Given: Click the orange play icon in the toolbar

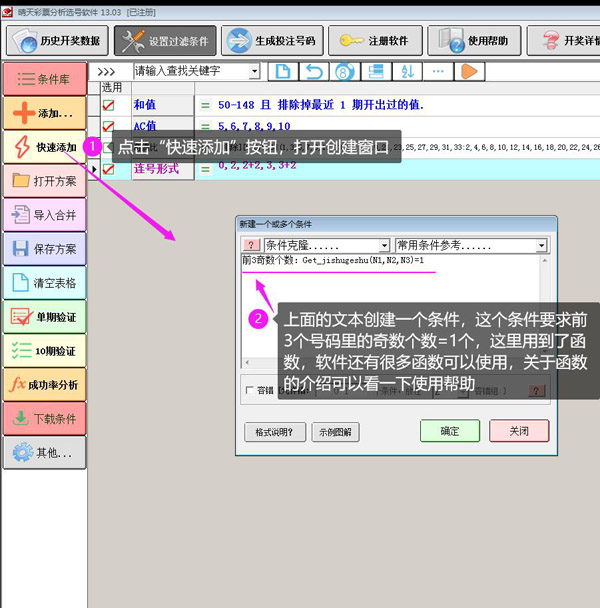Looking at the screenshot, I should tap(469, 72).
